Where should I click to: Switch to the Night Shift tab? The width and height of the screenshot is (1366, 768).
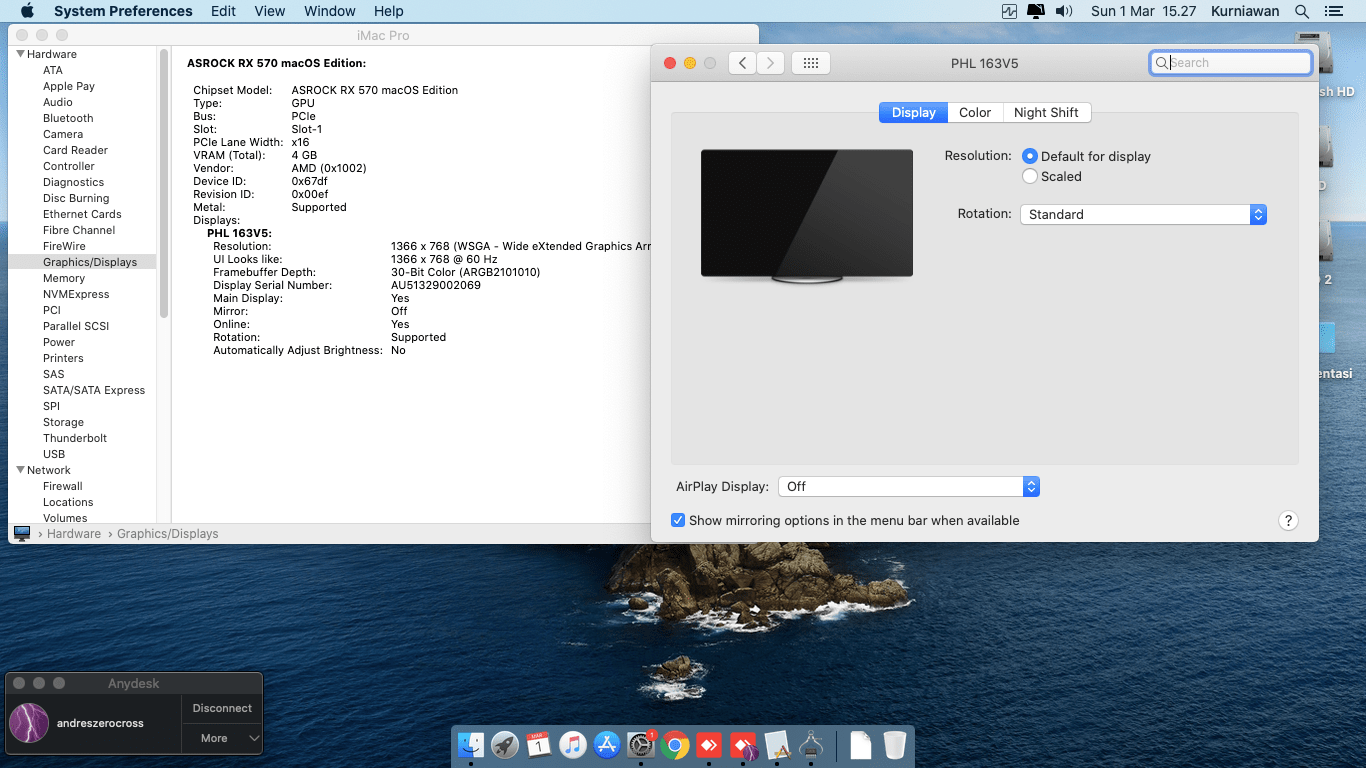[x=1046, y=112]
